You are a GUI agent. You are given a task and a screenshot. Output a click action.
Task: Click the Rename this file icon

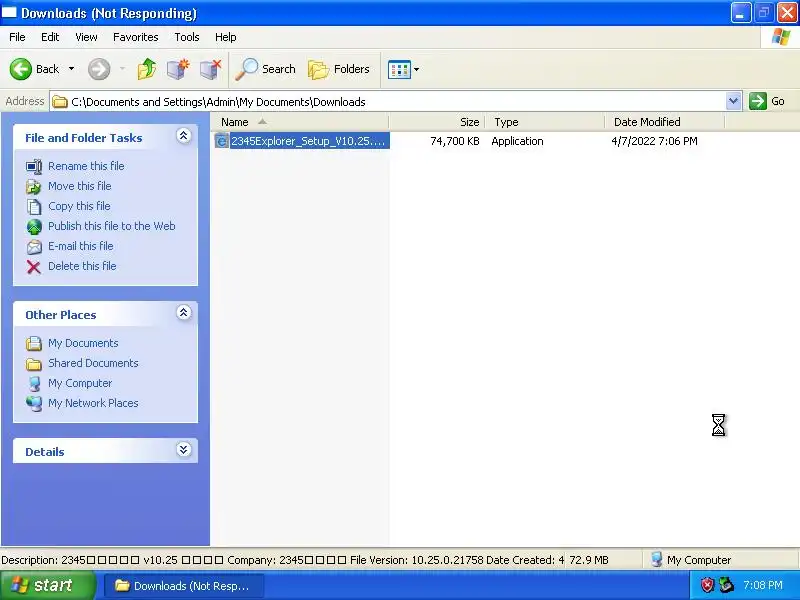pyautogui.click(x=34, y=166)
